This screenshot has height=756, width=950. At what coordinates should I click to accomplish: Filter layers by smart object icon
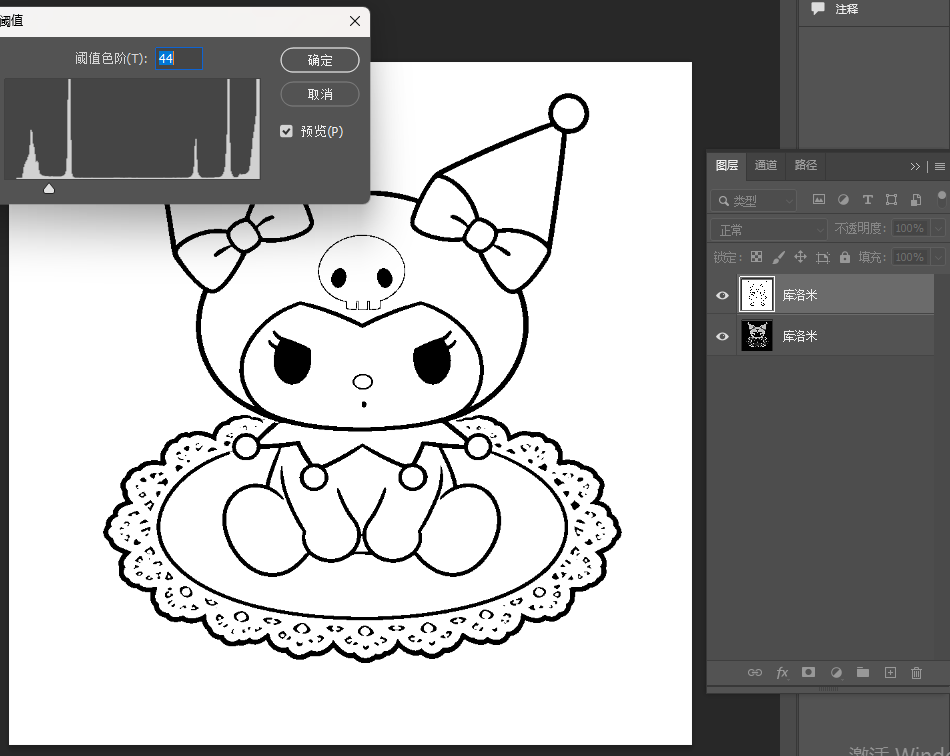(915, 199)
